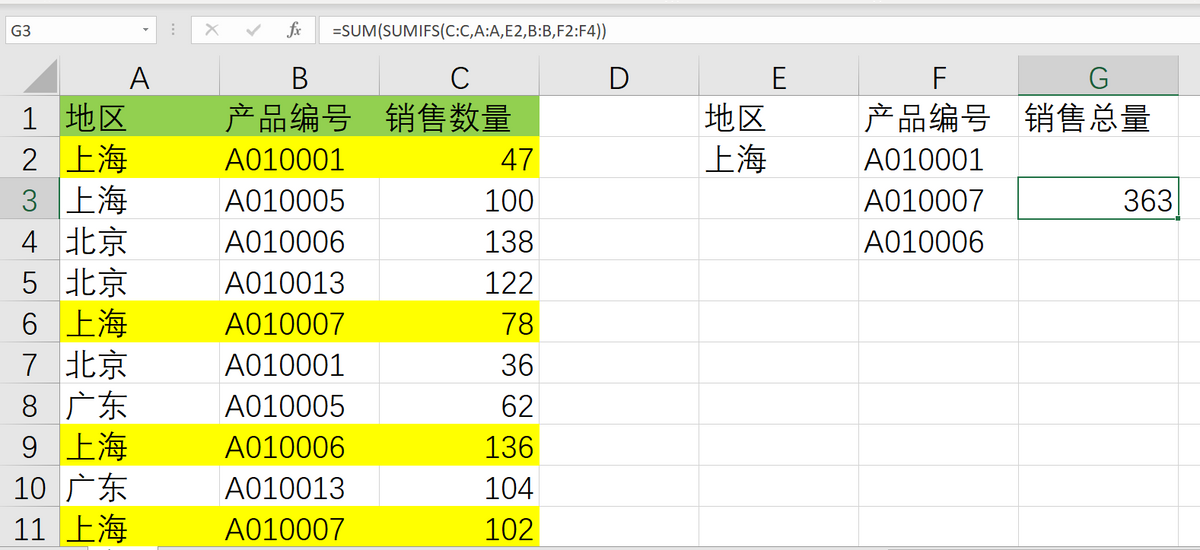The image size is (1200, 550).
Task: Click the Insert Function fx icon
Action: coord(294,30)
